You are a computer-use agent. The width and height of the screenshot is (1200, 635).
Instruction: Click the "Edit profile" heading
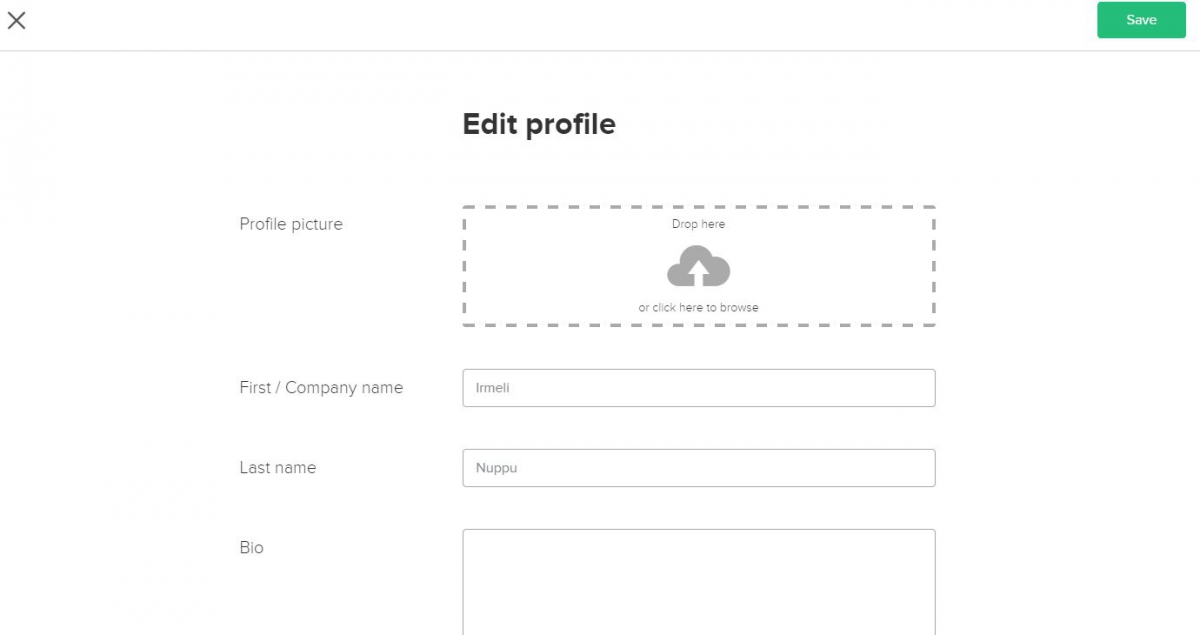539,124
